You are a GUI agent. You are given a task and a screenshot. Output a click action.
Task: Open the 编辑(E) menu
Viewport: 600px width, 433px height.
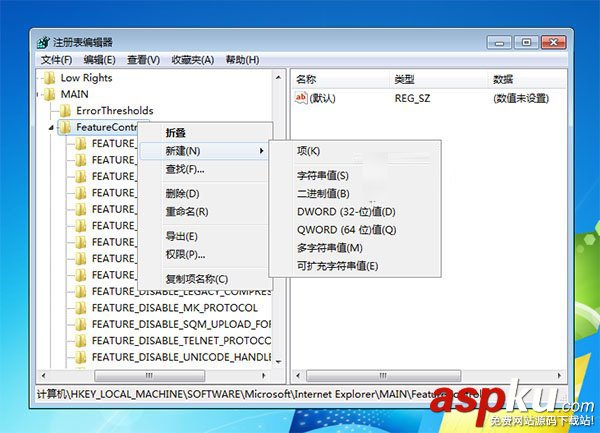coord(99,60)
